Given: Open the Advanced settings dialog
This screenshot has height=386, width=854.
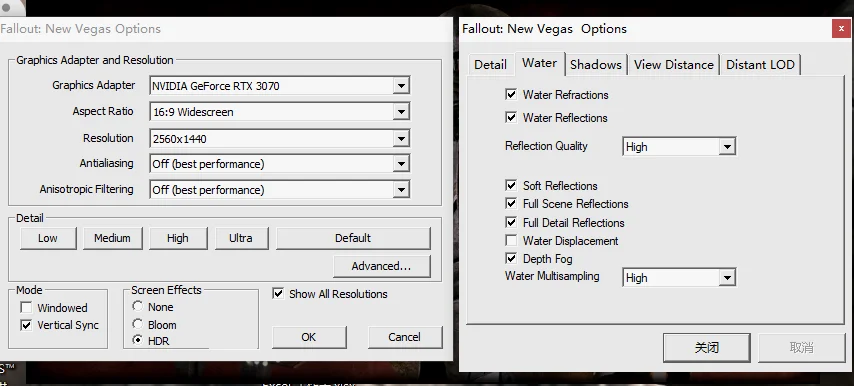Looking at the screenshot, I should pyautogui.click(x=381, y=266).
